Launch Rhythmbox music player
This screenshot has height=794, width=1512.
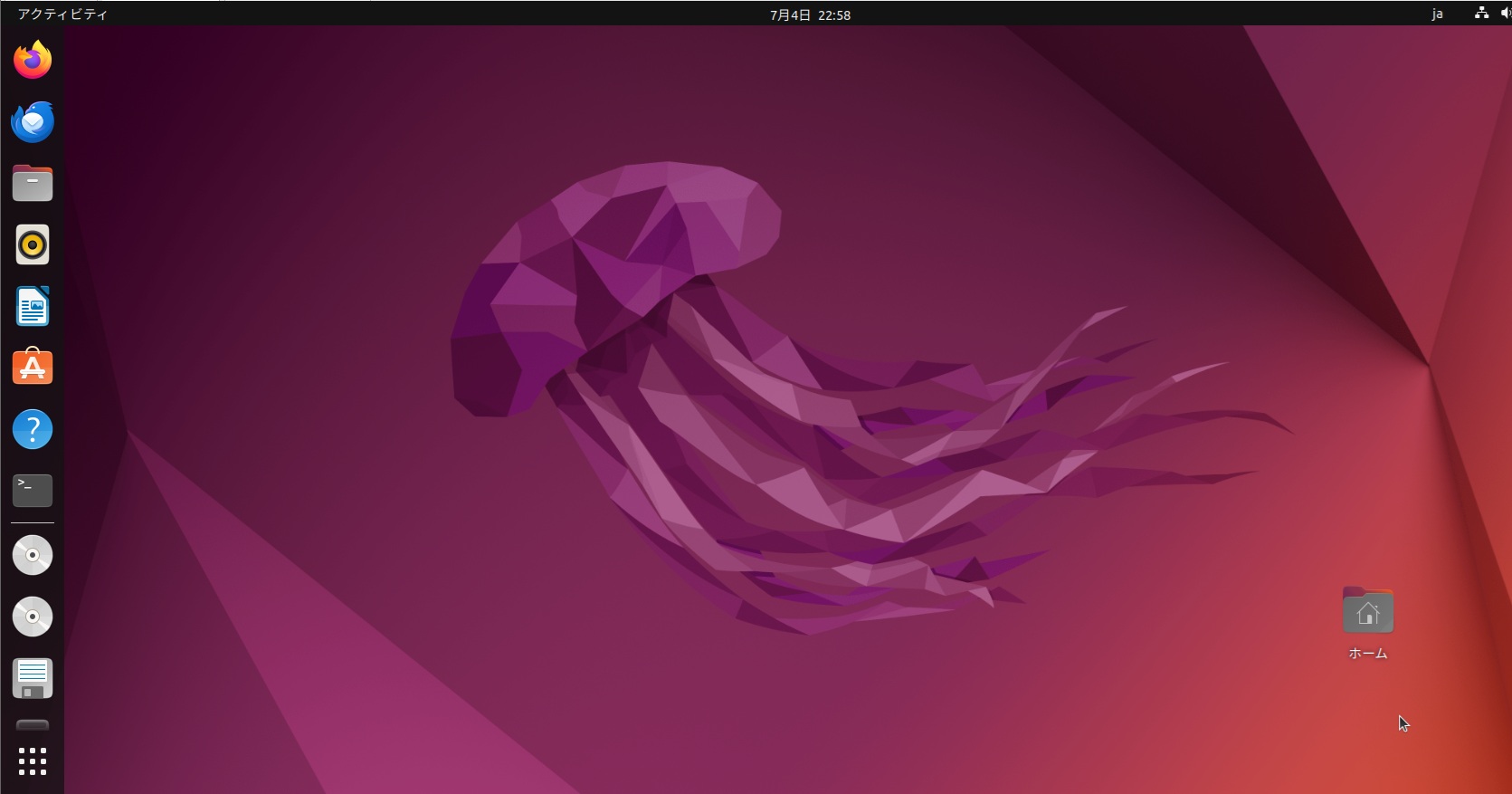click(33, 244)
